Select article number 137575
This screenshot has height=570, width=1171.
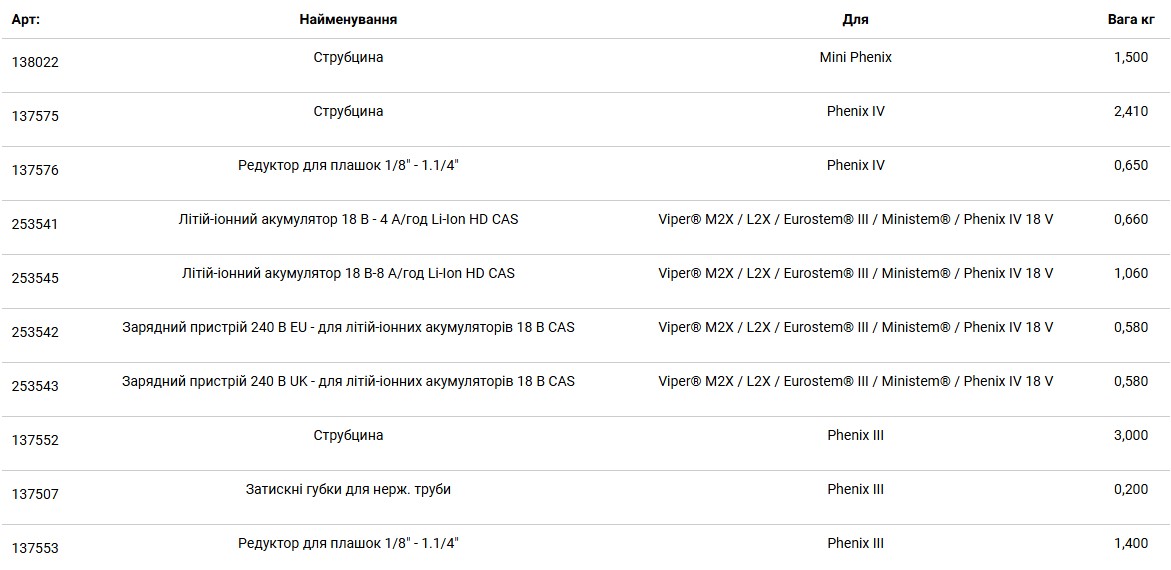(35, 117)
